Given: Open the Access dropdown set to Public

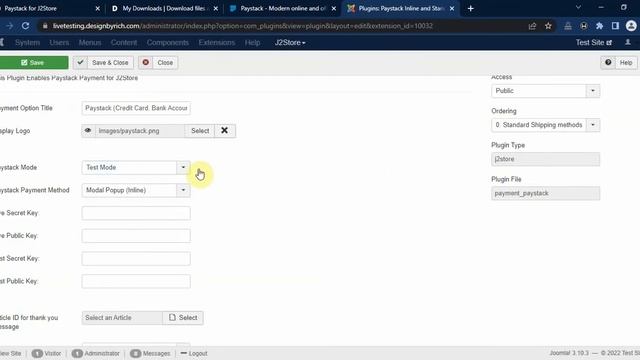Looking at the screenshot, I should [545, 91].
